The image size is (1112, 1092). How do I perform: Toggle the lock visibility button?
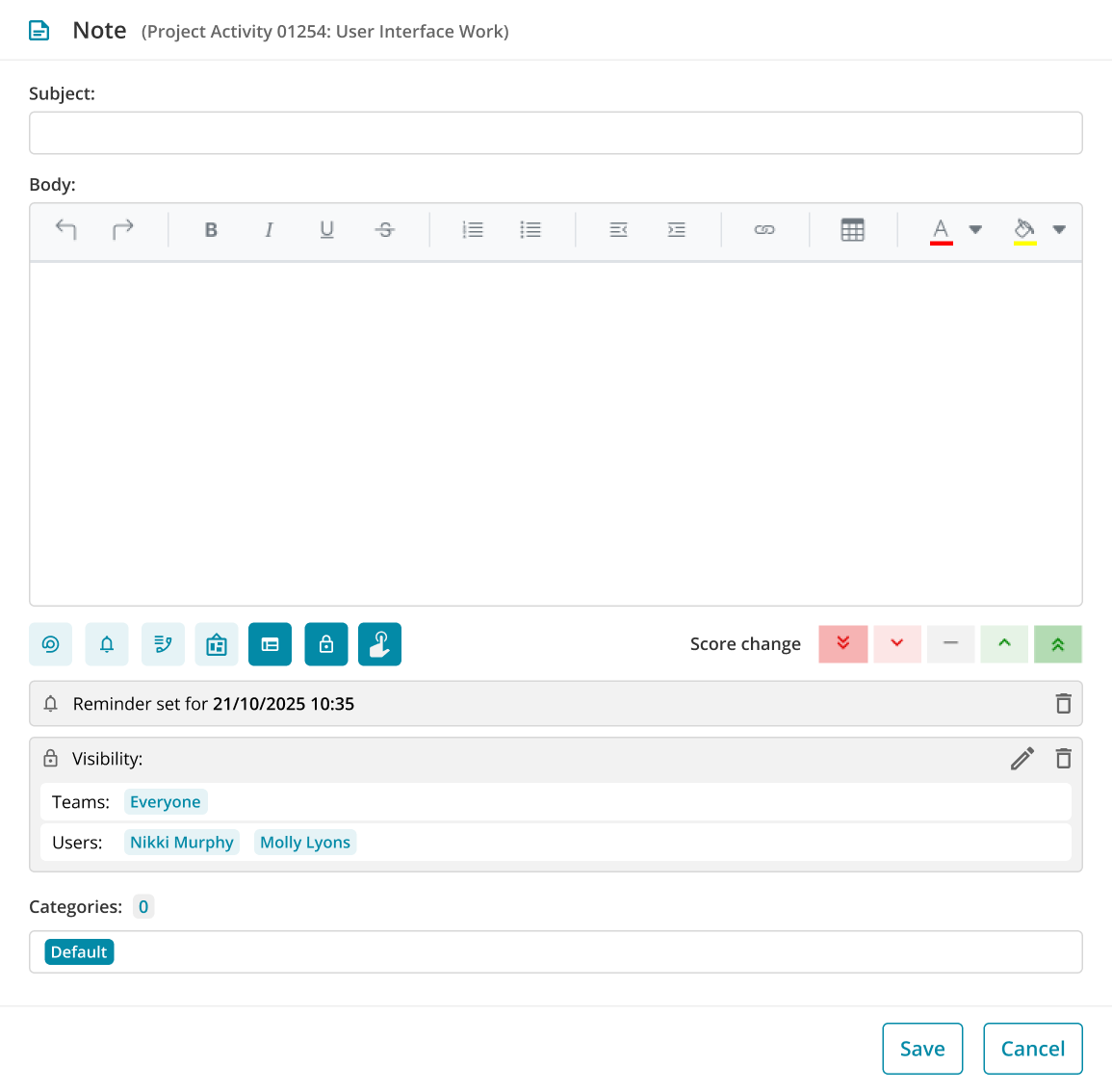point(326,644)
